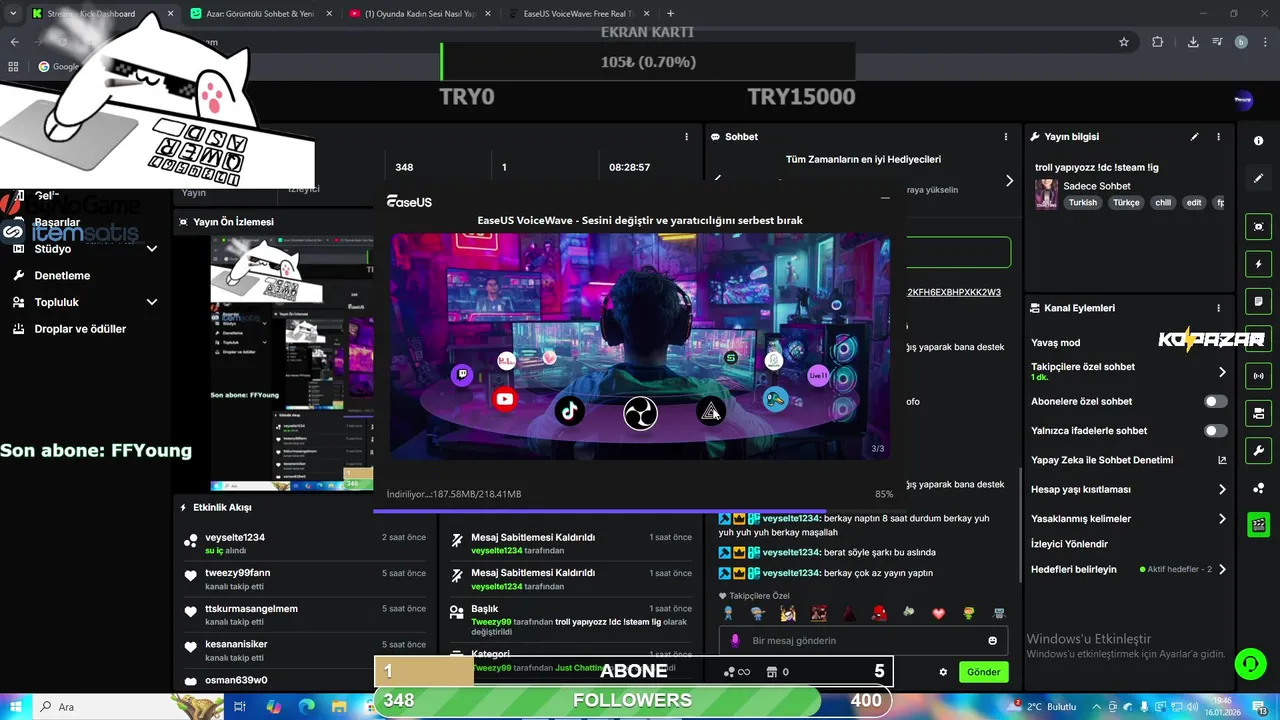This screenshot has width=1280, height=720.
Task: Expand the Topluluk sidebar section
Action: tap(152, 302)
